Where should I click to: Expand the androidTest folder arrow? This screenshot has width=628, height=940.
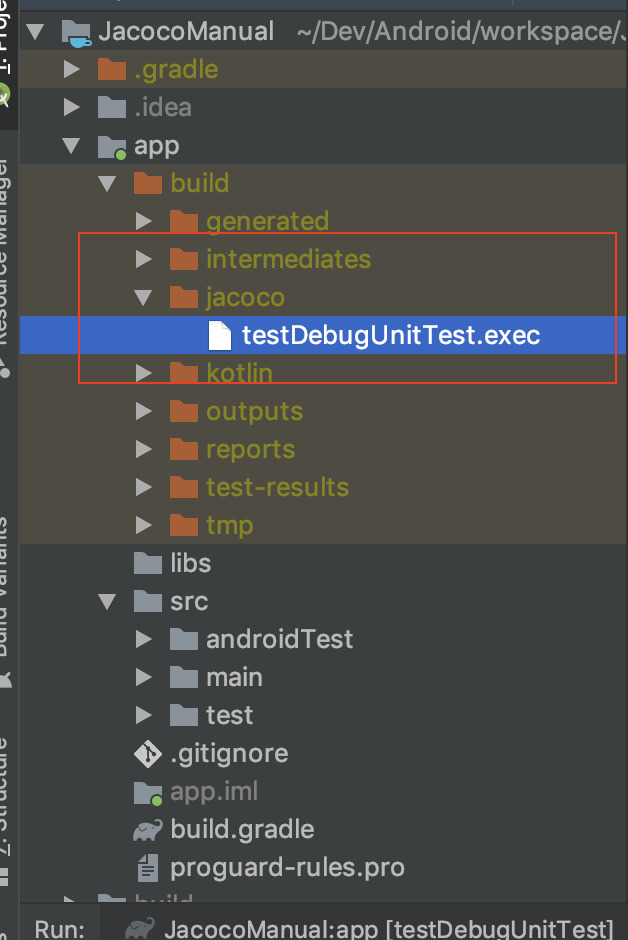[x=144, y=639]
